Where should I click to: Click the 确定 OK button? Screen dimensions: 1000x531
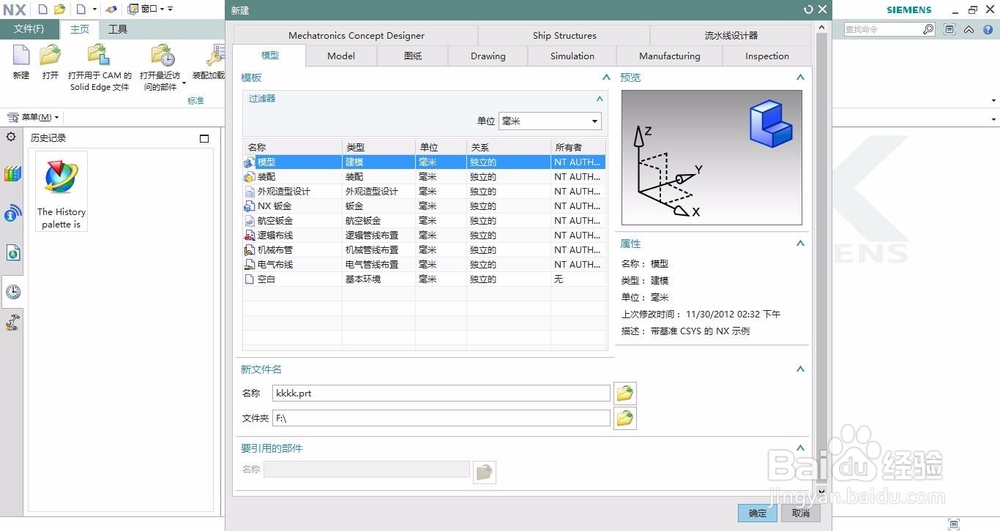pyautogui.click(x=758, y=513)
